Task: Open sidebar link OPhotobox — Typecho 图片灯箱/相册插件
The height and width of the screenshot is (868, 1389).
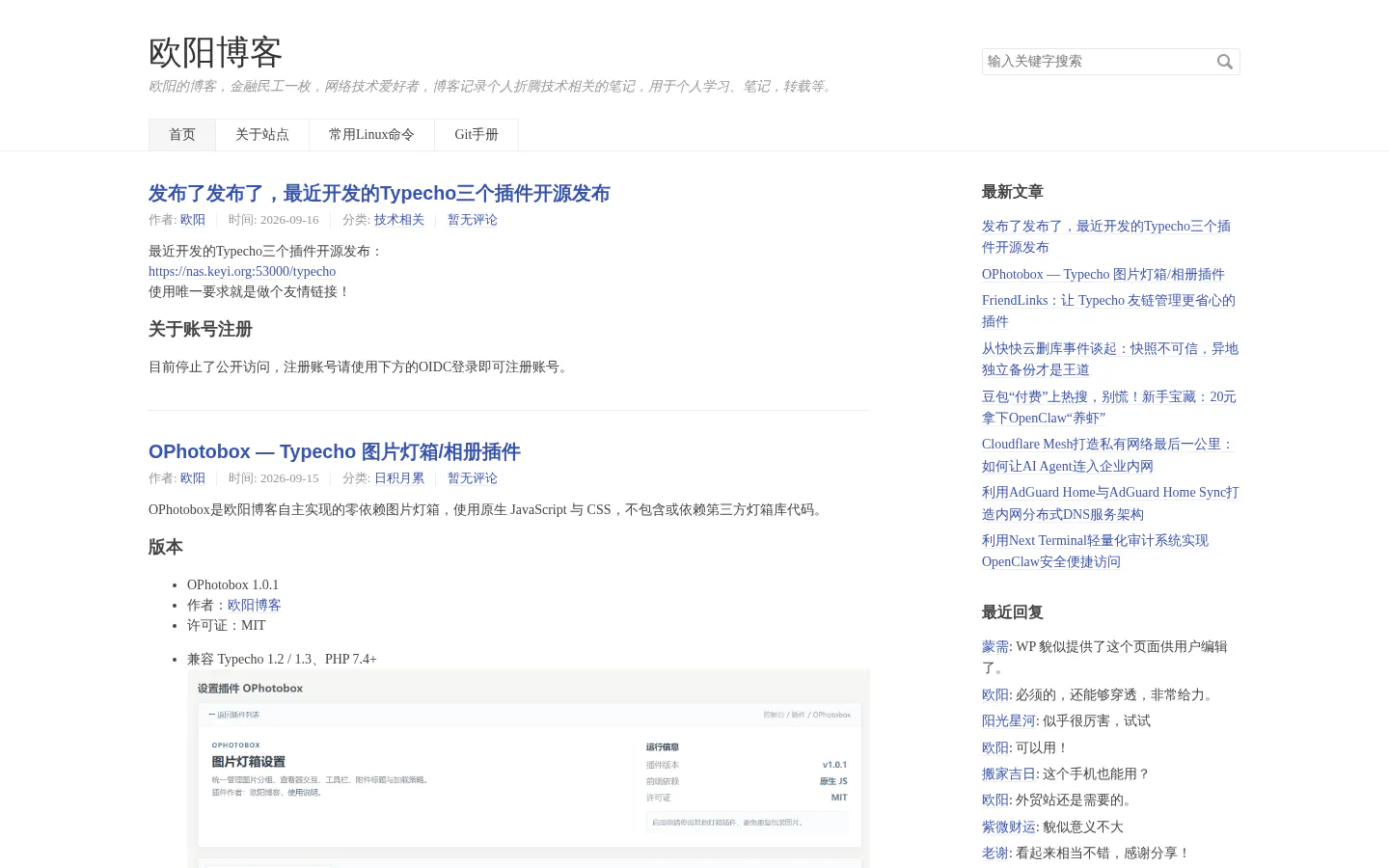Action: 1103,275
